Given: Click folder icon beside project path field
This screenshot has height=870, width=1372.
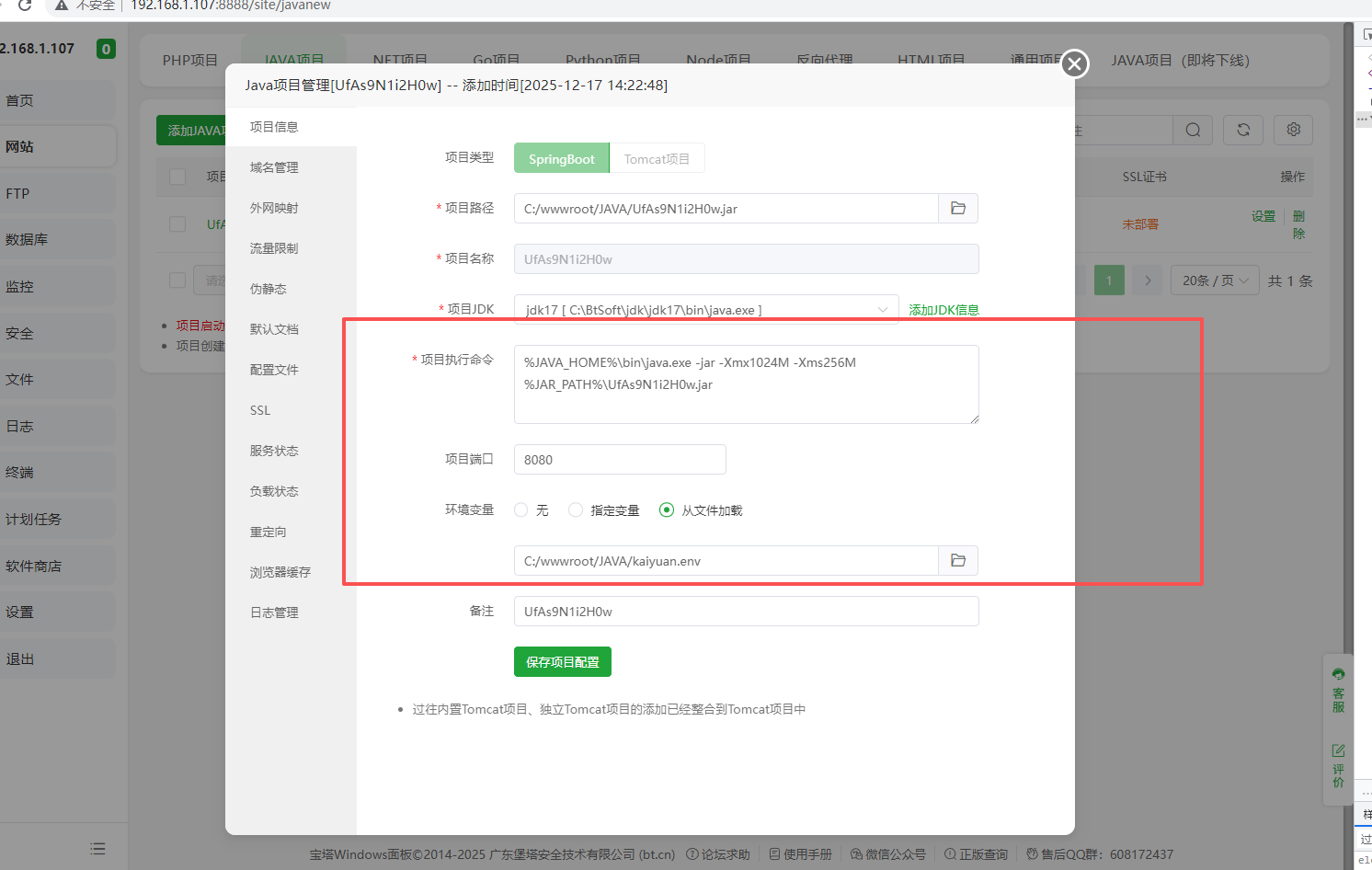Looking at the screenshot, I should tap(957, 209).
